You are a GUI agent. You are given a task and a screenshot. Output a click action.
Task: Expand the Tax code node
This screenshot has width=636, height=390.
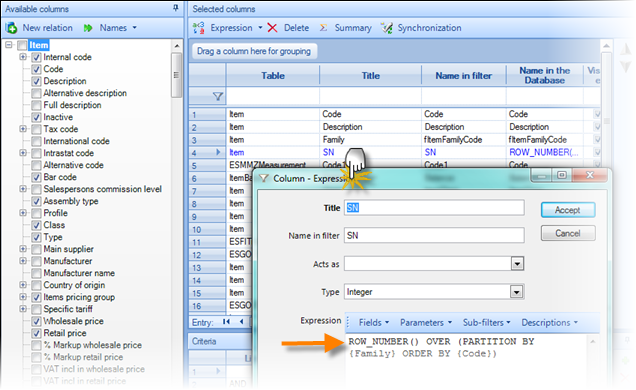23,129
